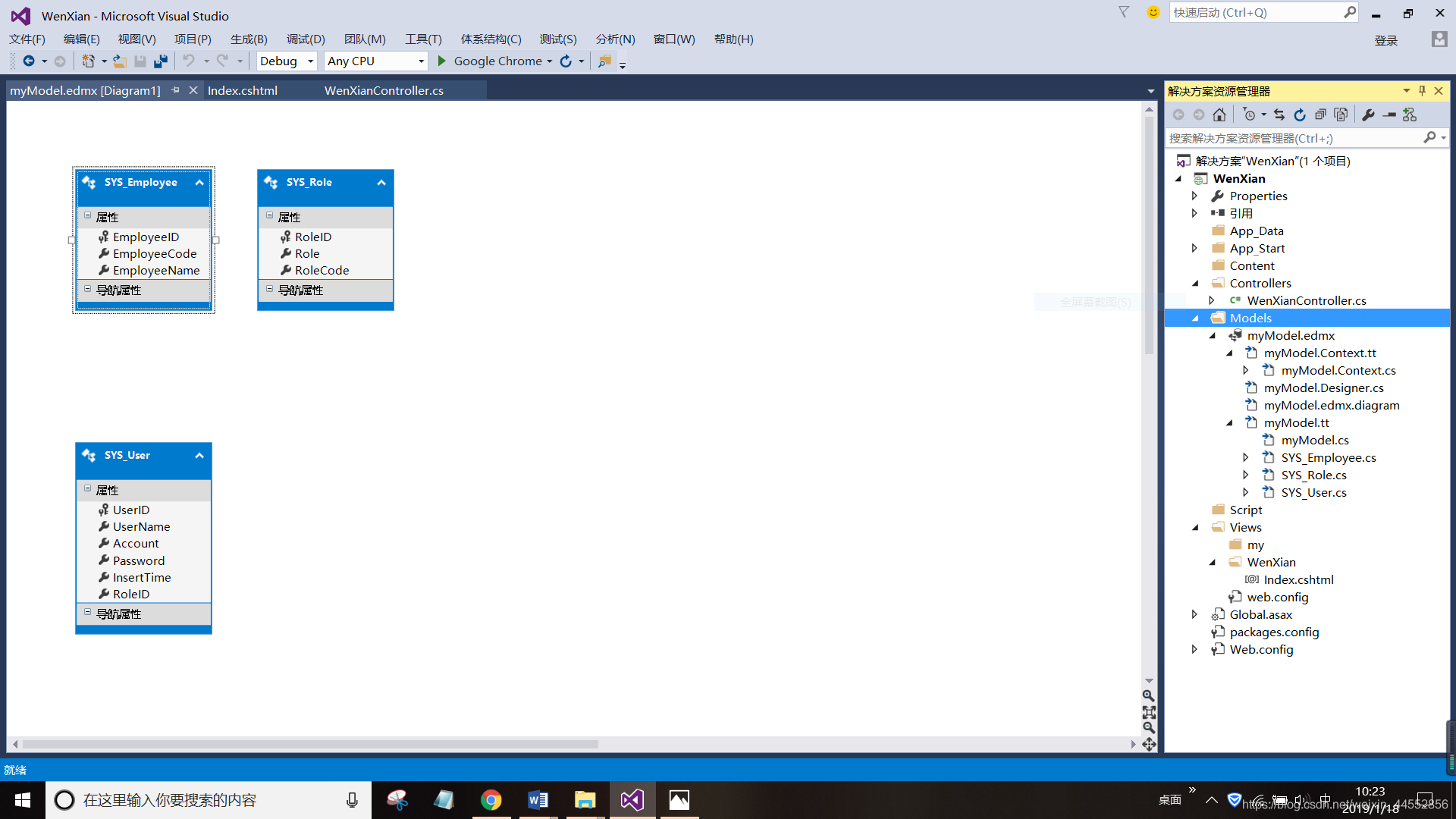Click the Collapse All icon in Solution Explorer
This screenshot has width=1456, height=819.
(x=1320, y=115)
